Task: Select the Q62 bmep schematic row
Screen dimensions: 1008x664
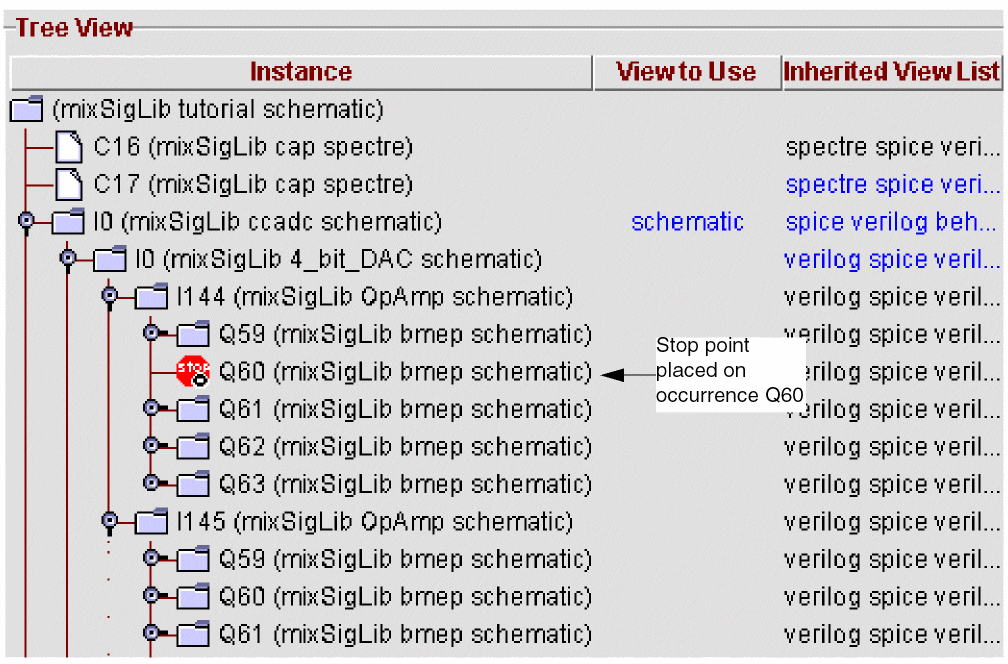Action: pyautogui.click(x=405, y=447)
